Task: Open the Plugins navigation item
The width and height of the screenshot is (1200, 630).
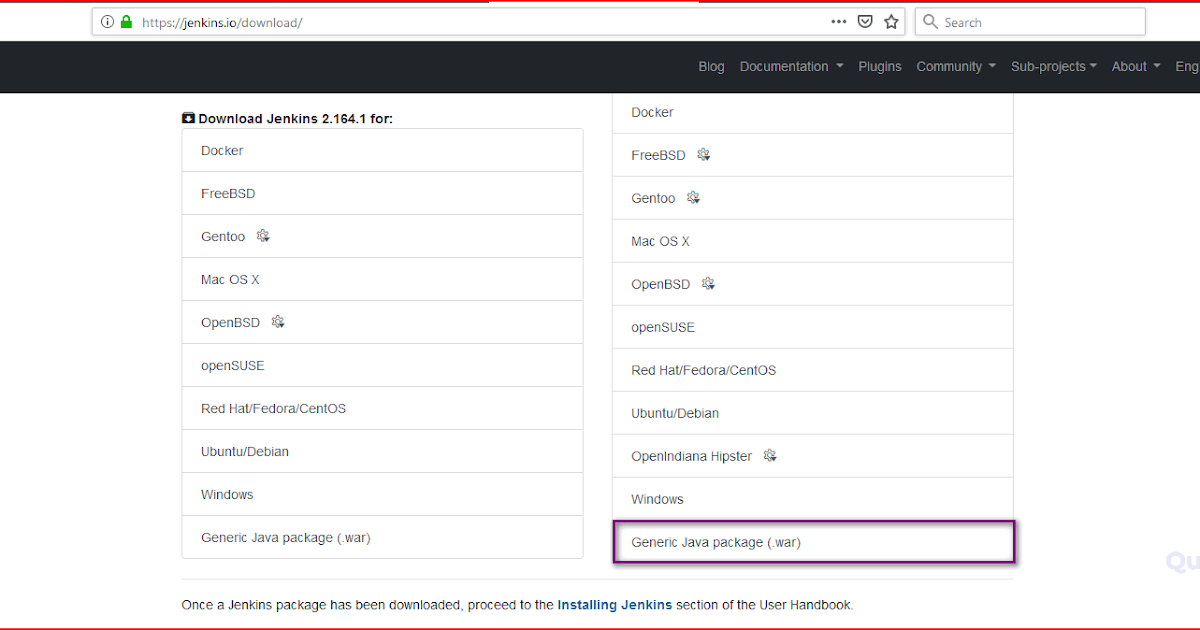Action: tap(880, 66)
